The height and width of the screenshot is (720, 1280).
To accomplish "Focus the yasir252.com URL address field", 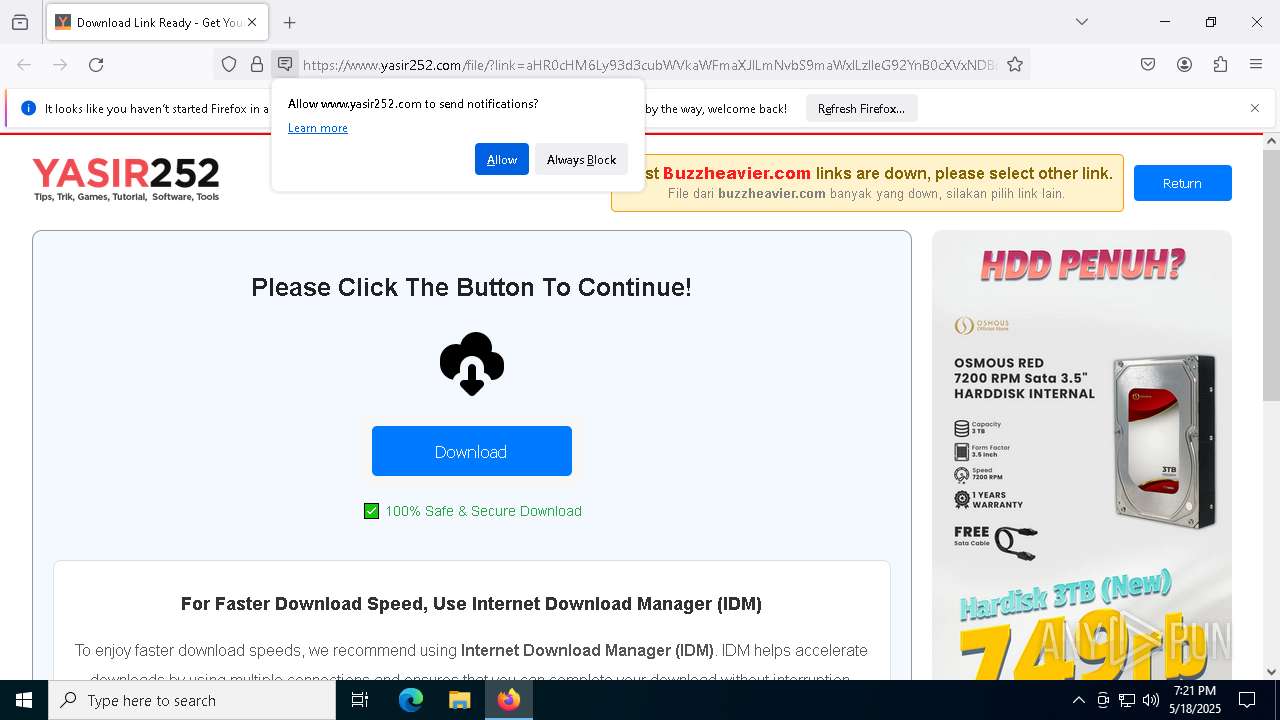I will click(x=650, y=65).
